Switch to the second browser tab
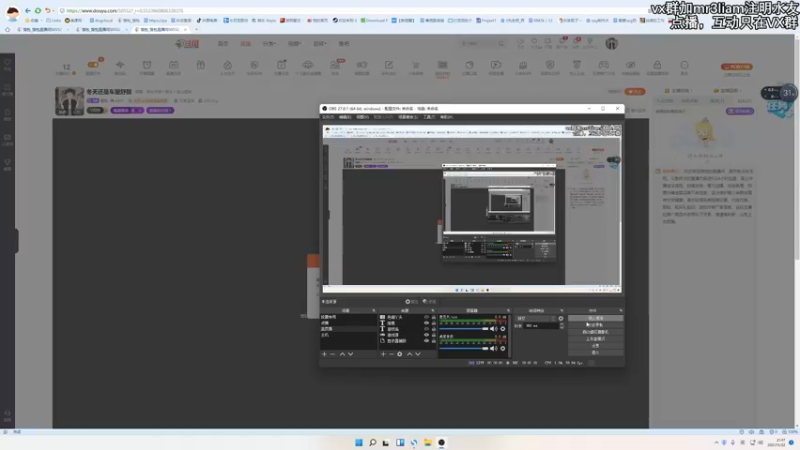Image resolution: width=800 pixels, height=450 pixels. (101, 30)
